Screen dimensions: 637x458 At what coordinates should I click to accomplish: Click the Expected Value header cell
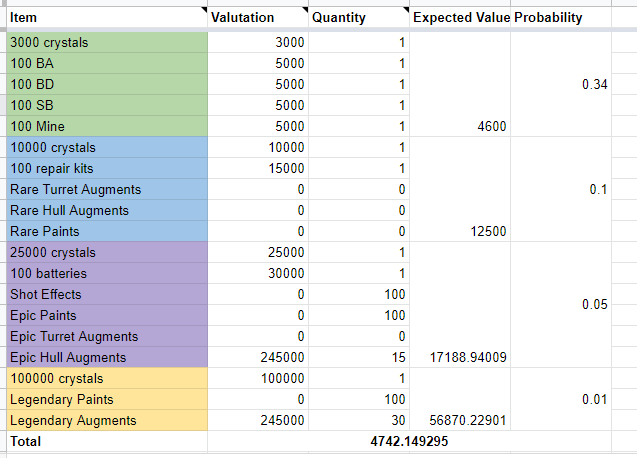[x=460, y=17]
